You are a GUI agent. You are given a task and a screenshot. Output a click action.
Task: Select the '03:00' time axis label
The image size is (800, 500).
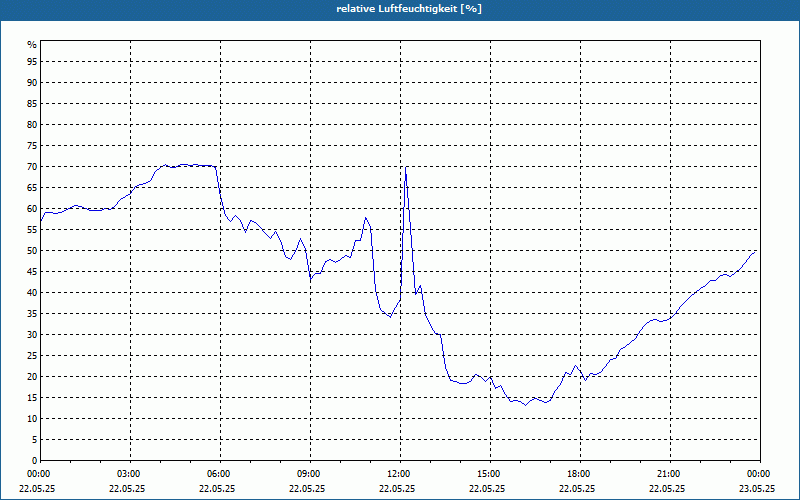point(128,474)
